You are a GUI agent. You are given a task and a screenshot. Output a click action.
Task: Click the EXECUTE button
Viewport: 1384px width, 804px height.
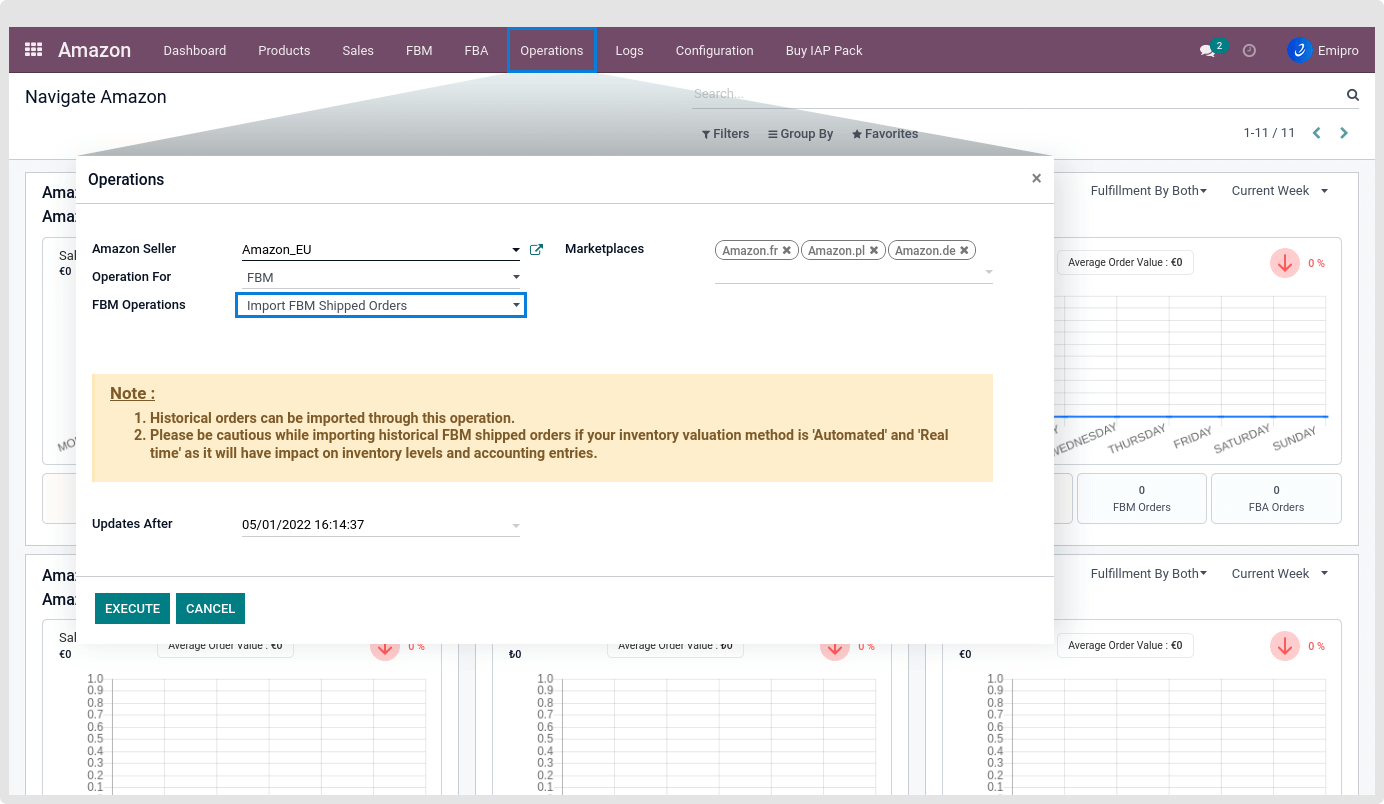pos(132,608)
